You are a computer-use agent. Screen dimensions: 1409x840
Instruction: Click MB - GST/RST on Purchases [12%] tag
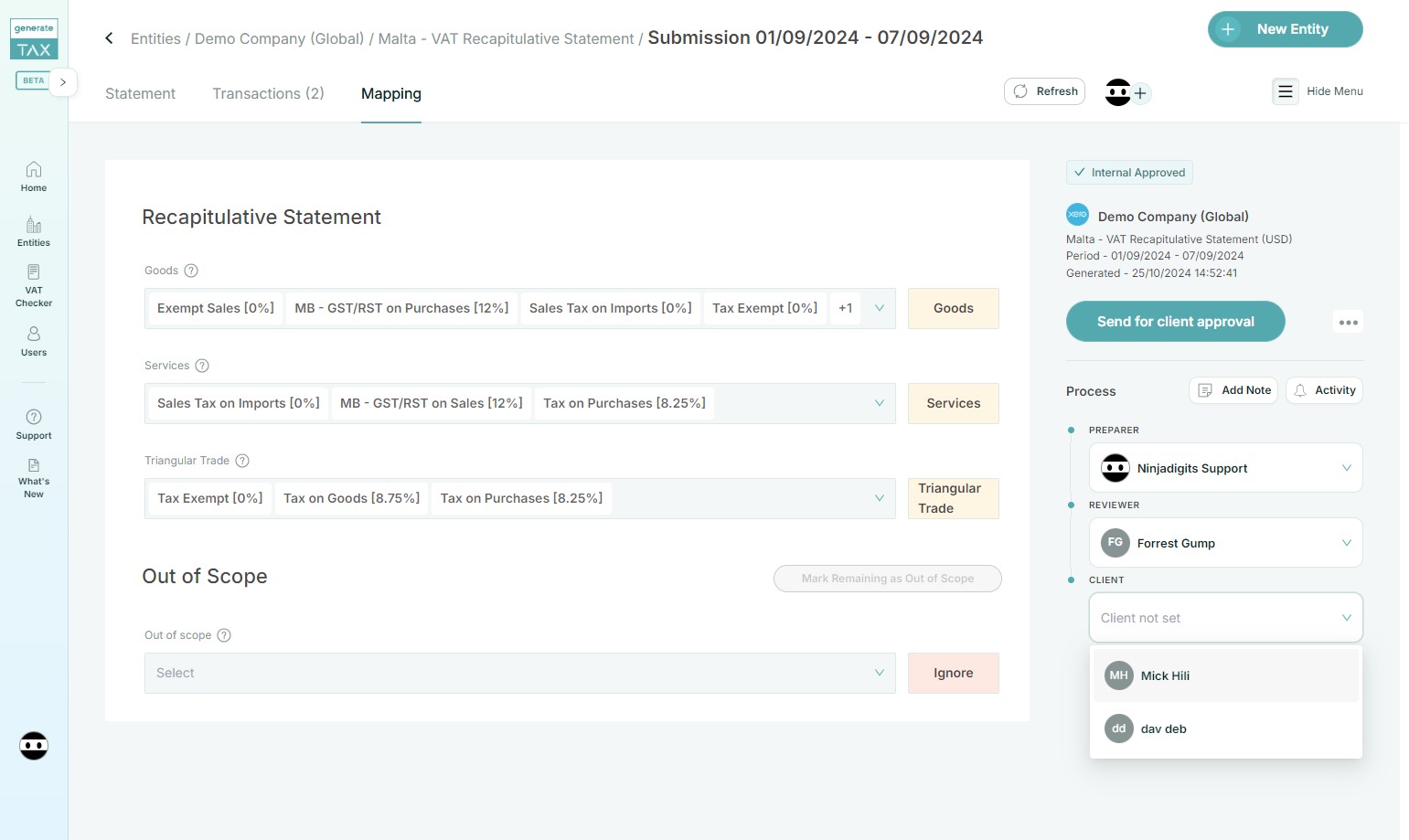tap(401, 308)
